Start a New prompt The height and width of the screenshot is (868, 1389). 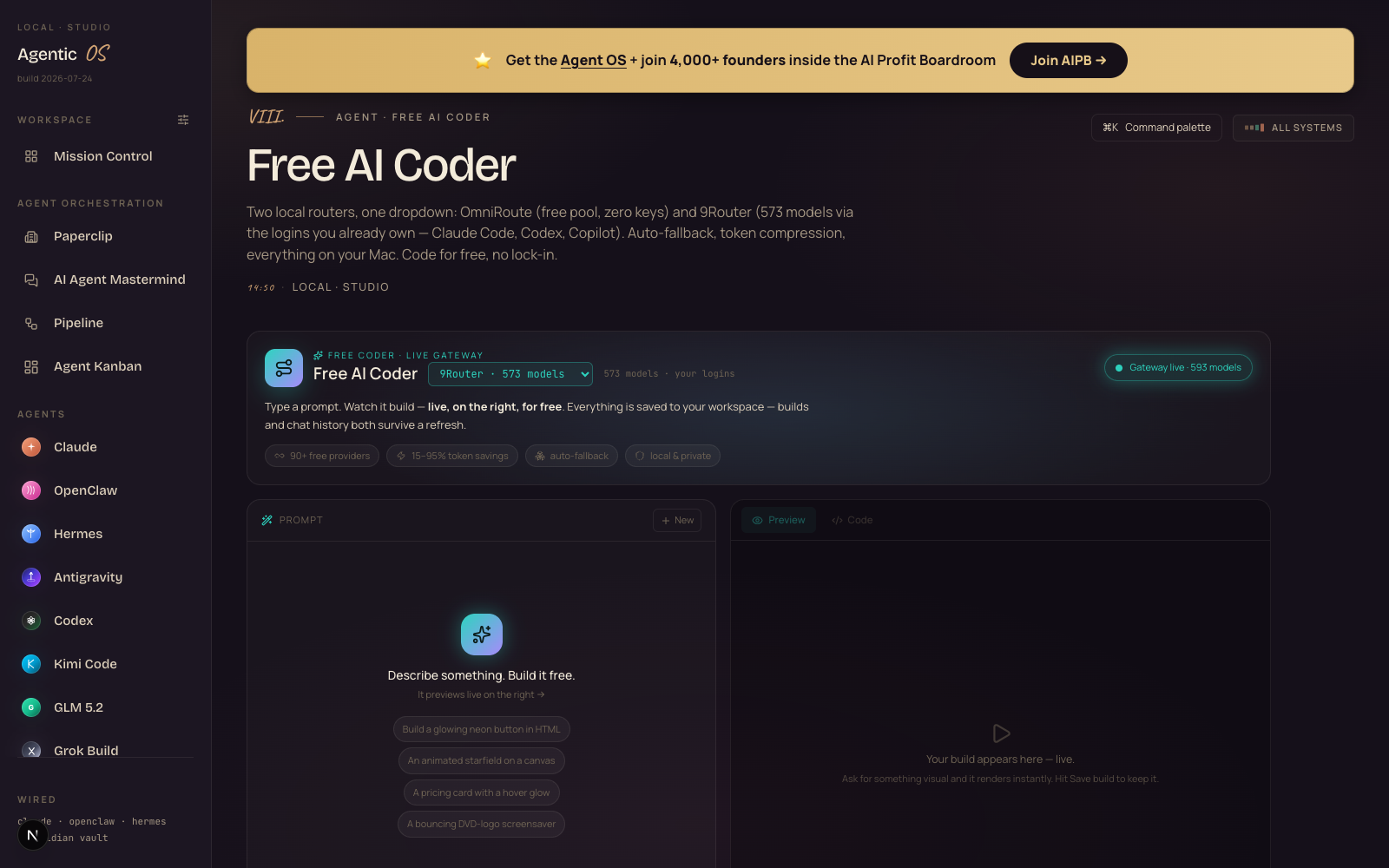677,520
